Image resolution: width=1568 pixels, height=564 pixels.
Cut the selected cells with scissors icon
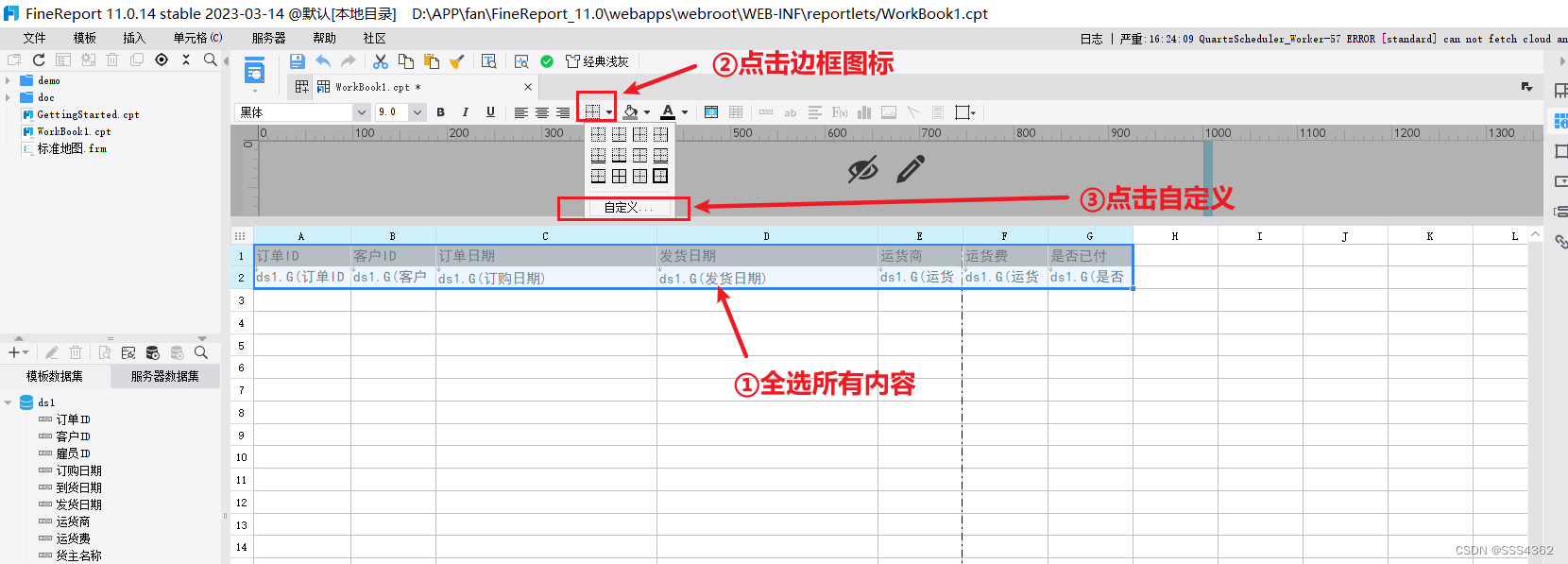point(381,61)
